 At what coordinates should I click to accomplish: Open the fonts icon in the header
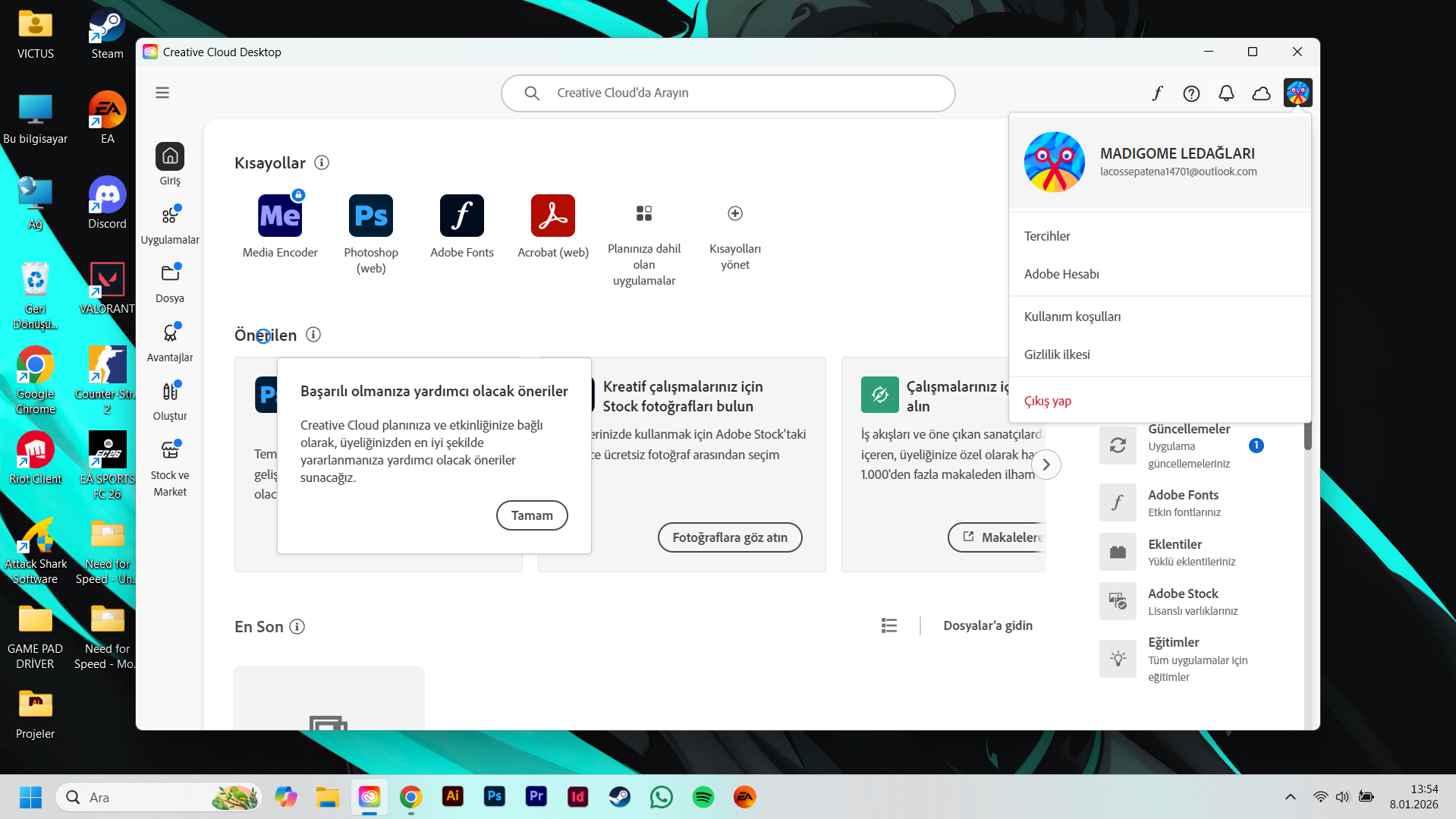(1157, 93)
